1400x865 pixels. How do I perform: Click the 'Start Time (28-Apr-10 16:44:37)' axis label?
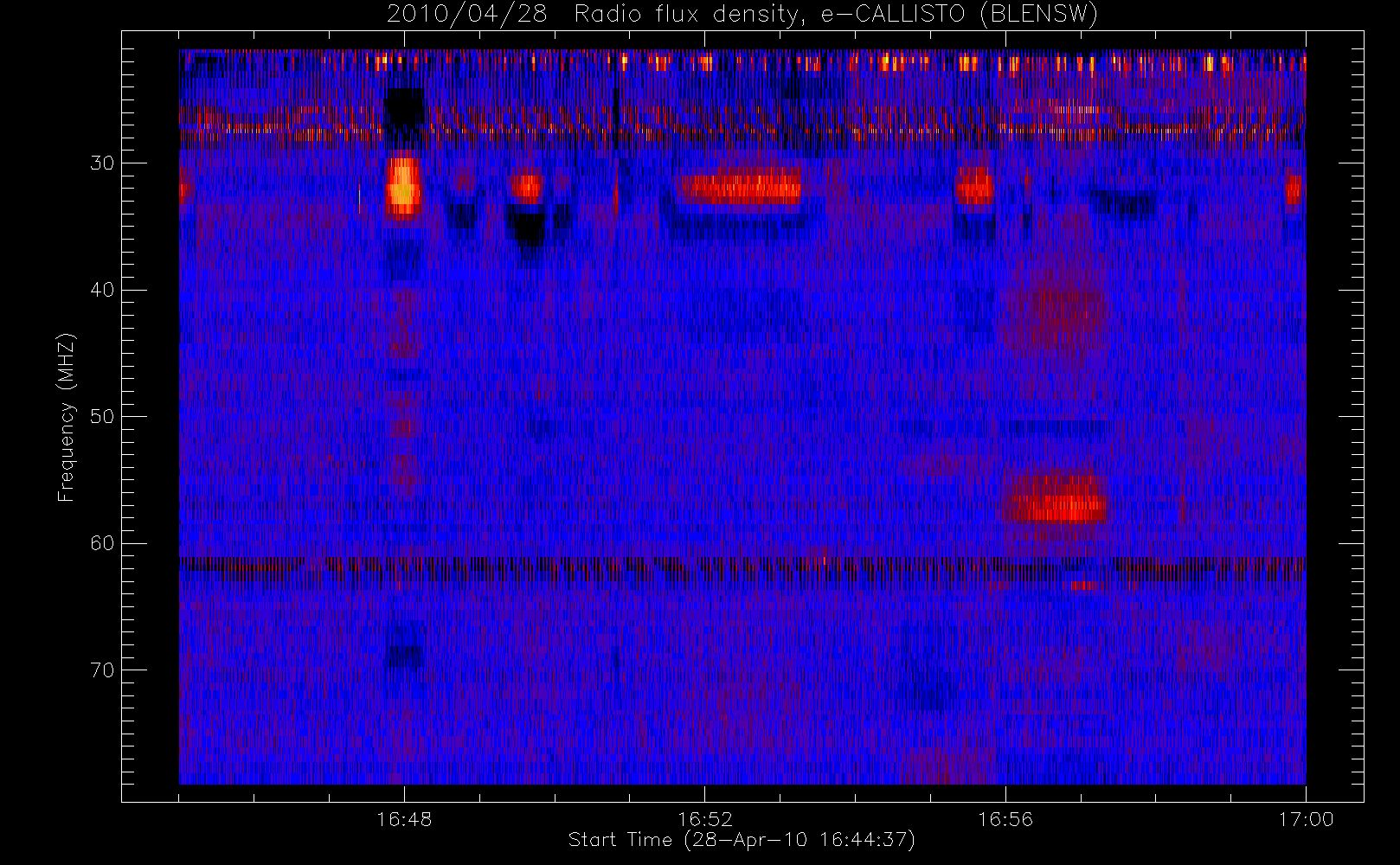pos(742,840)
